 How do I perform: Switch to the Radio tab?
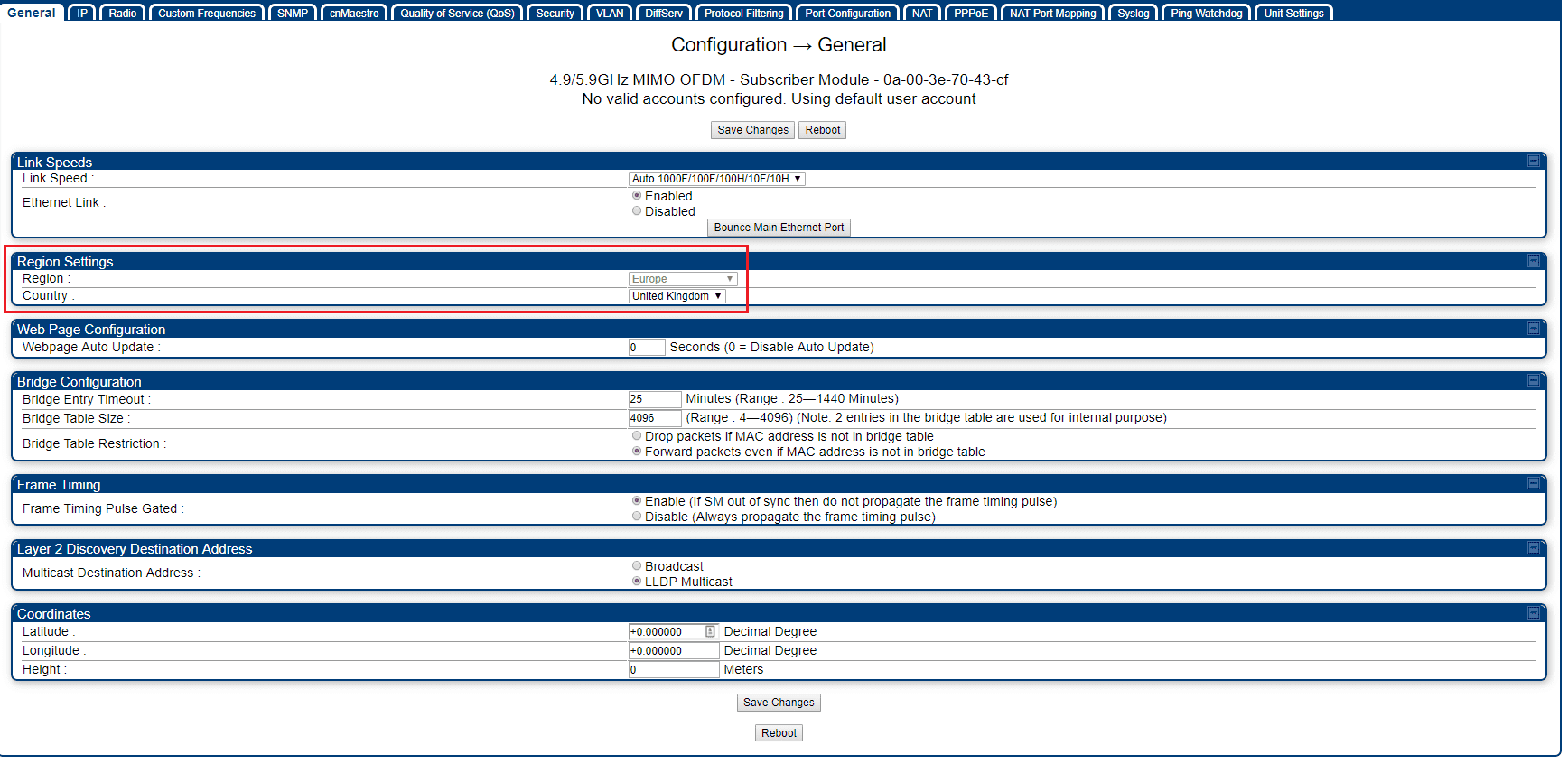123,14
